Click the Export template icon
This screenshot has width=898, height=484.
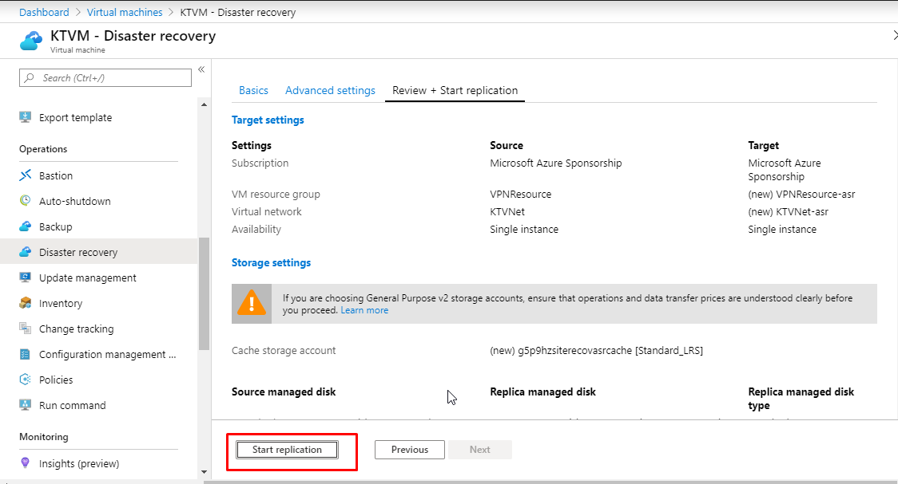(x=25, y=117)
